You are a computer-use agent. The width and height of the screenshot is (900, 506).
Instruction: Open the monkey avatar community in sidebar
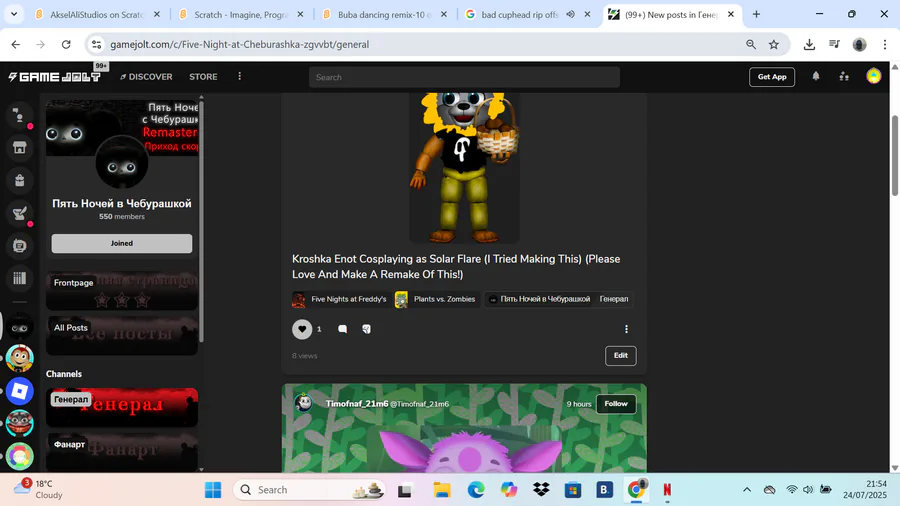coord(20,359)
